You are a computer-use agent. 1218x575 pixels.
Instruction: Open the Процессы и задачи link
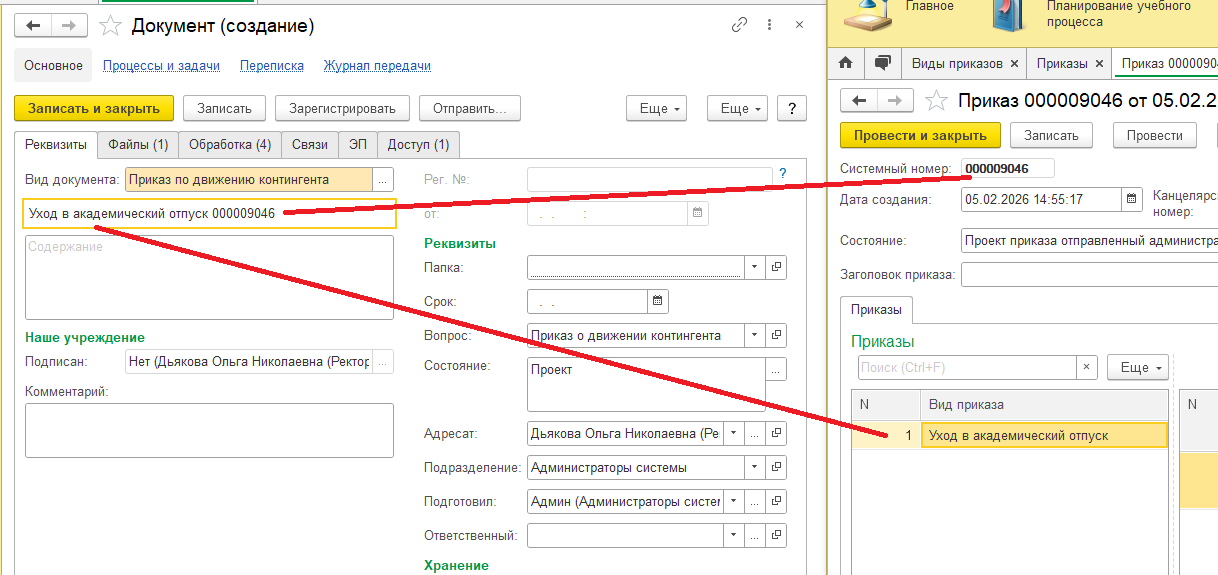click(x=161, y=66)
